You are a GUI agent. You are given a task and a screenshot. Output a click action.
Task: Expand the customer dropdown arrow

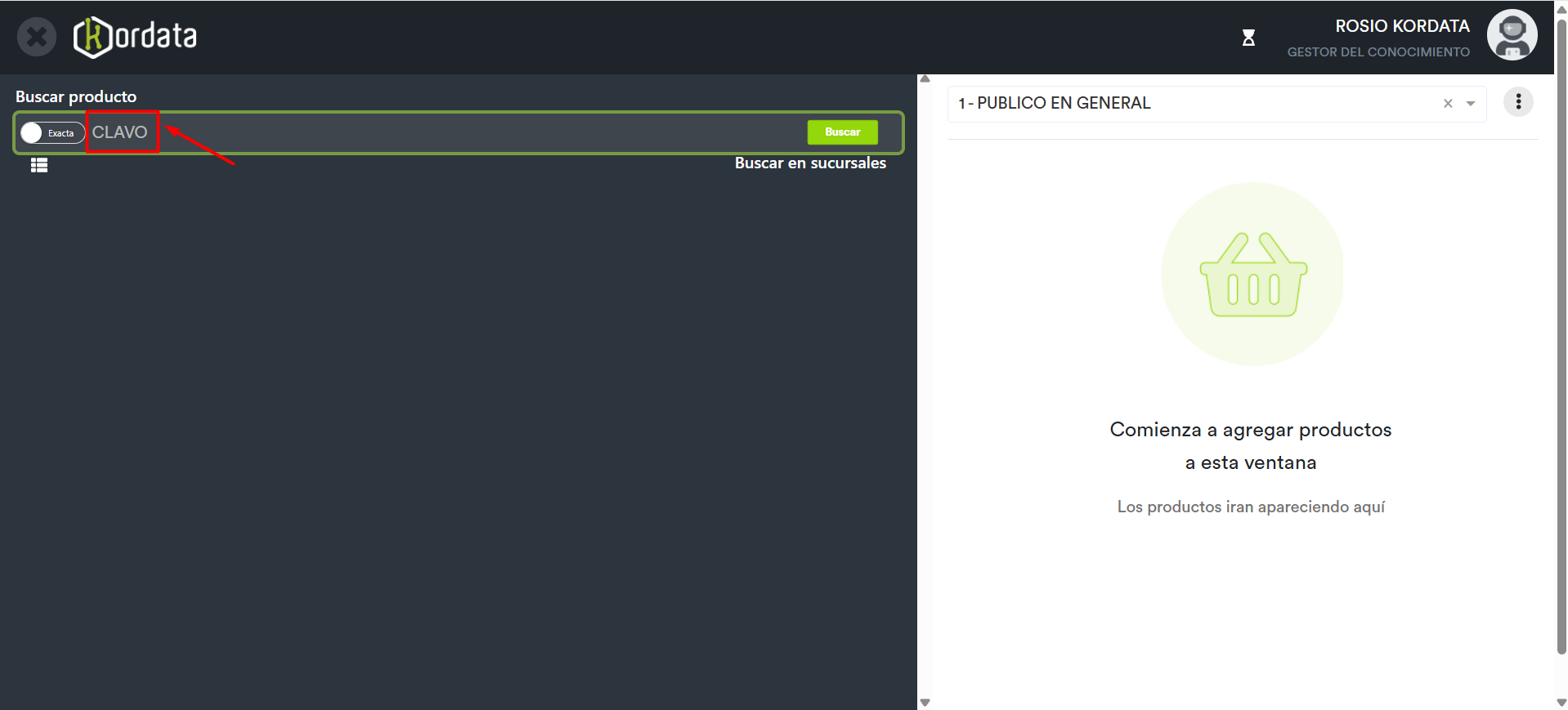1471,104
